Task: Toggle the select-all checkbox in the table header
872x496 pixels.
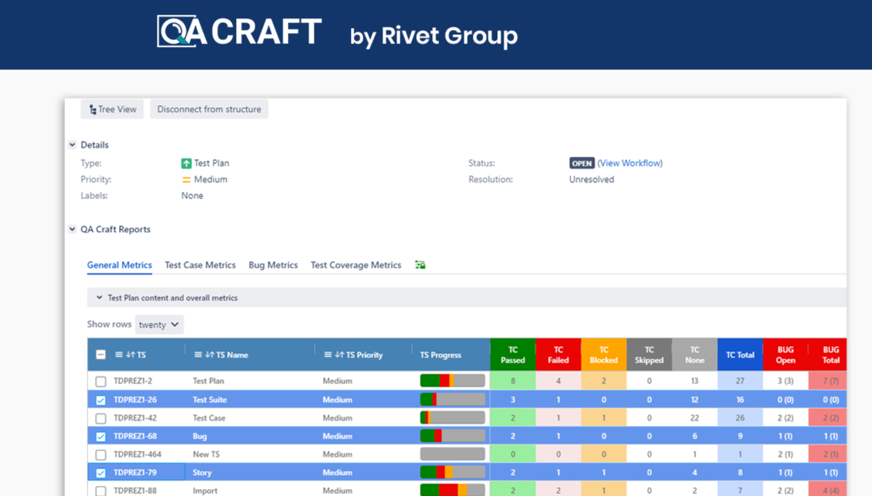Action: coord(101,355)
